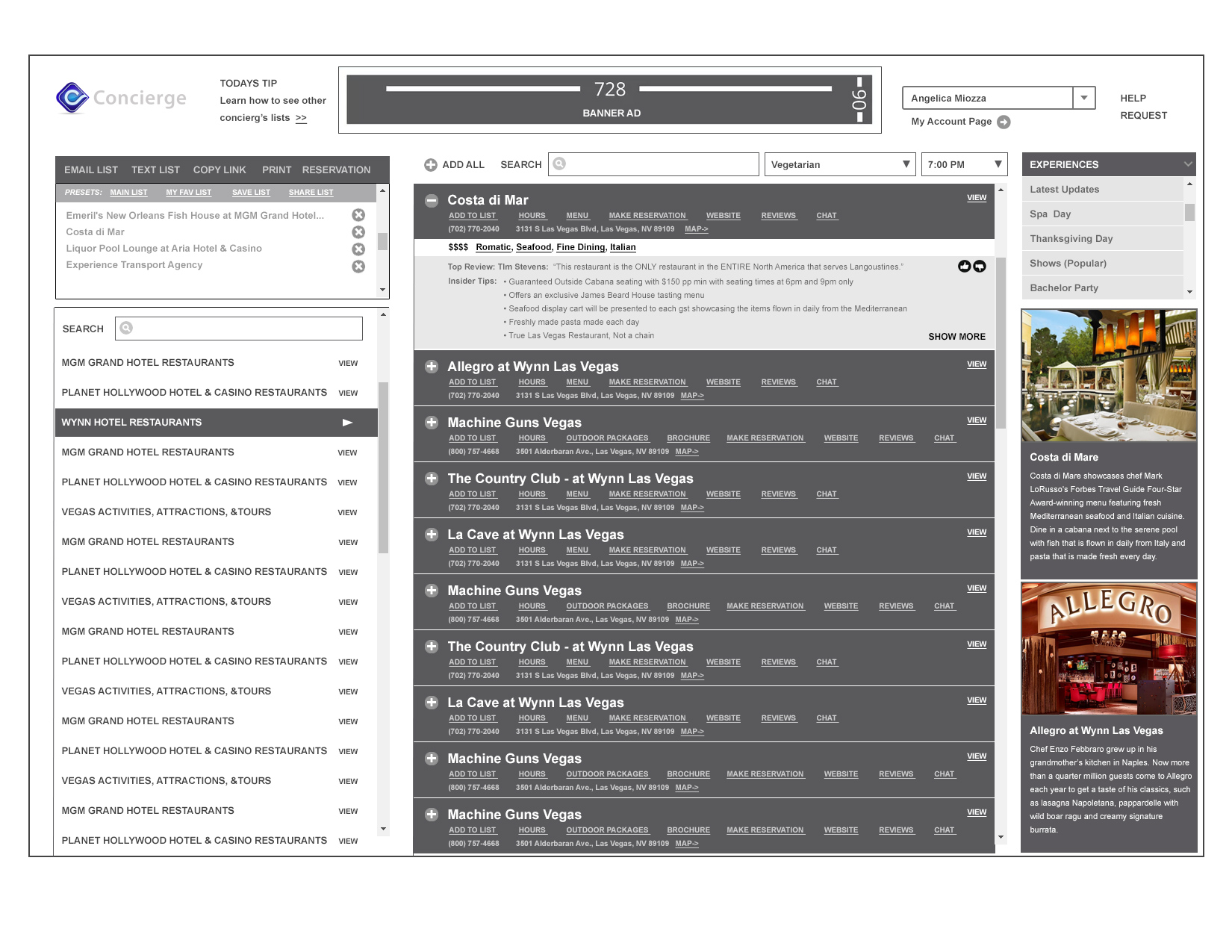Click Make Reservation for Costa di Mar
The image size is (1232, 952).
tap(647, 216)
